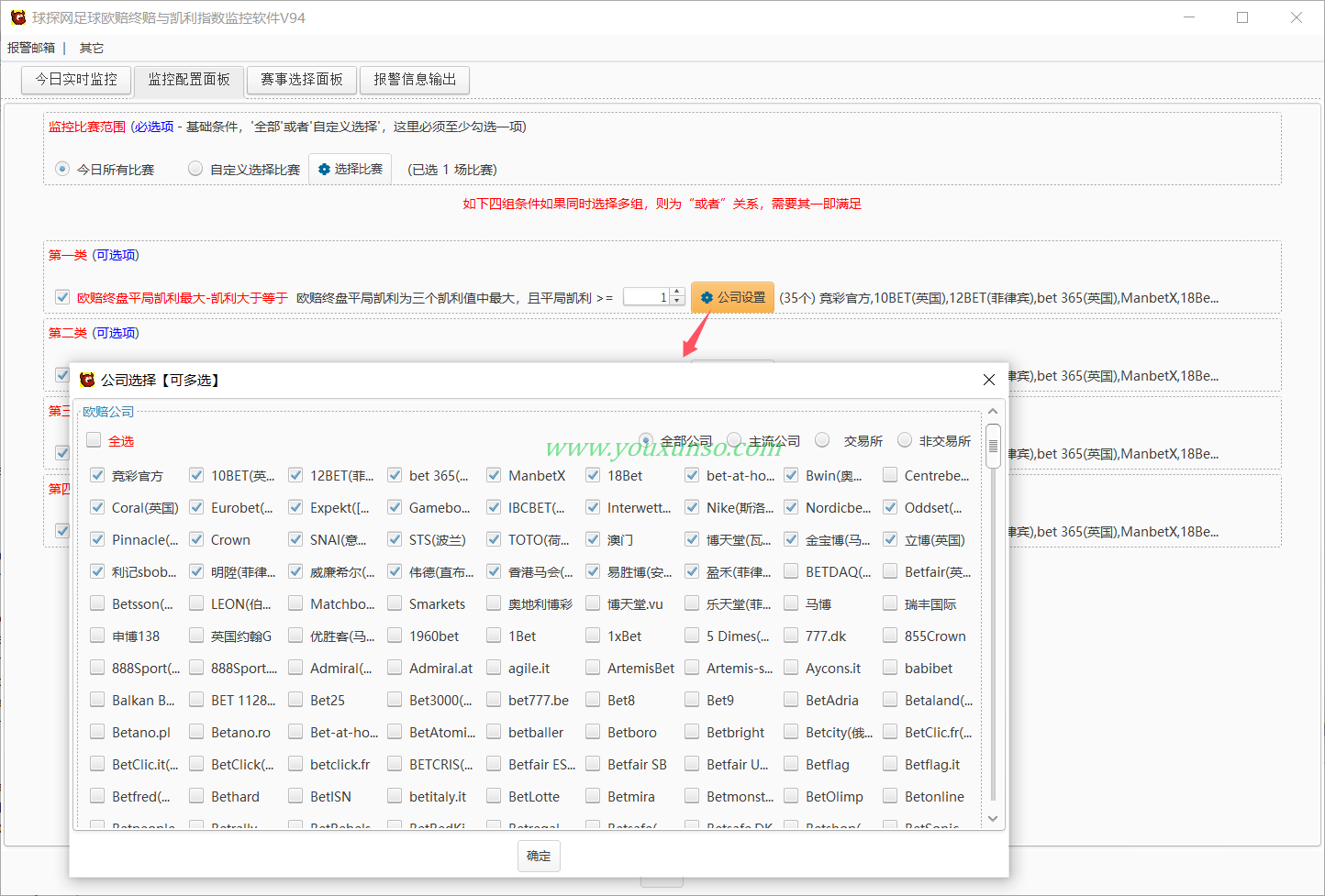The width and height of the screenshot is (1325, 896).
Task: Click the company list scrollbar thumb
Action: tap(993, 446)
